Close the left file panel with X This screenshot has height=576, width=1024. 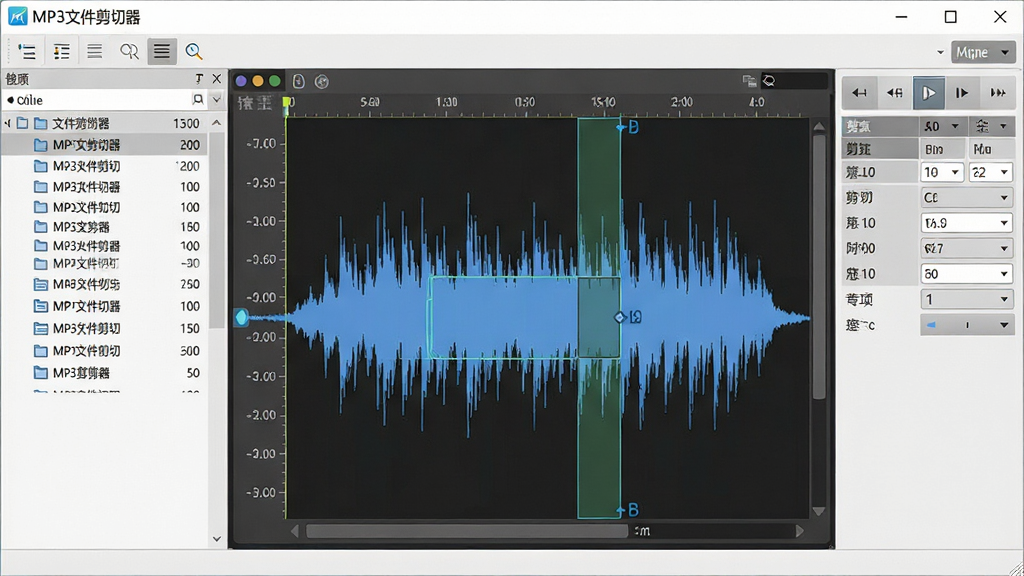coord(217,79)
